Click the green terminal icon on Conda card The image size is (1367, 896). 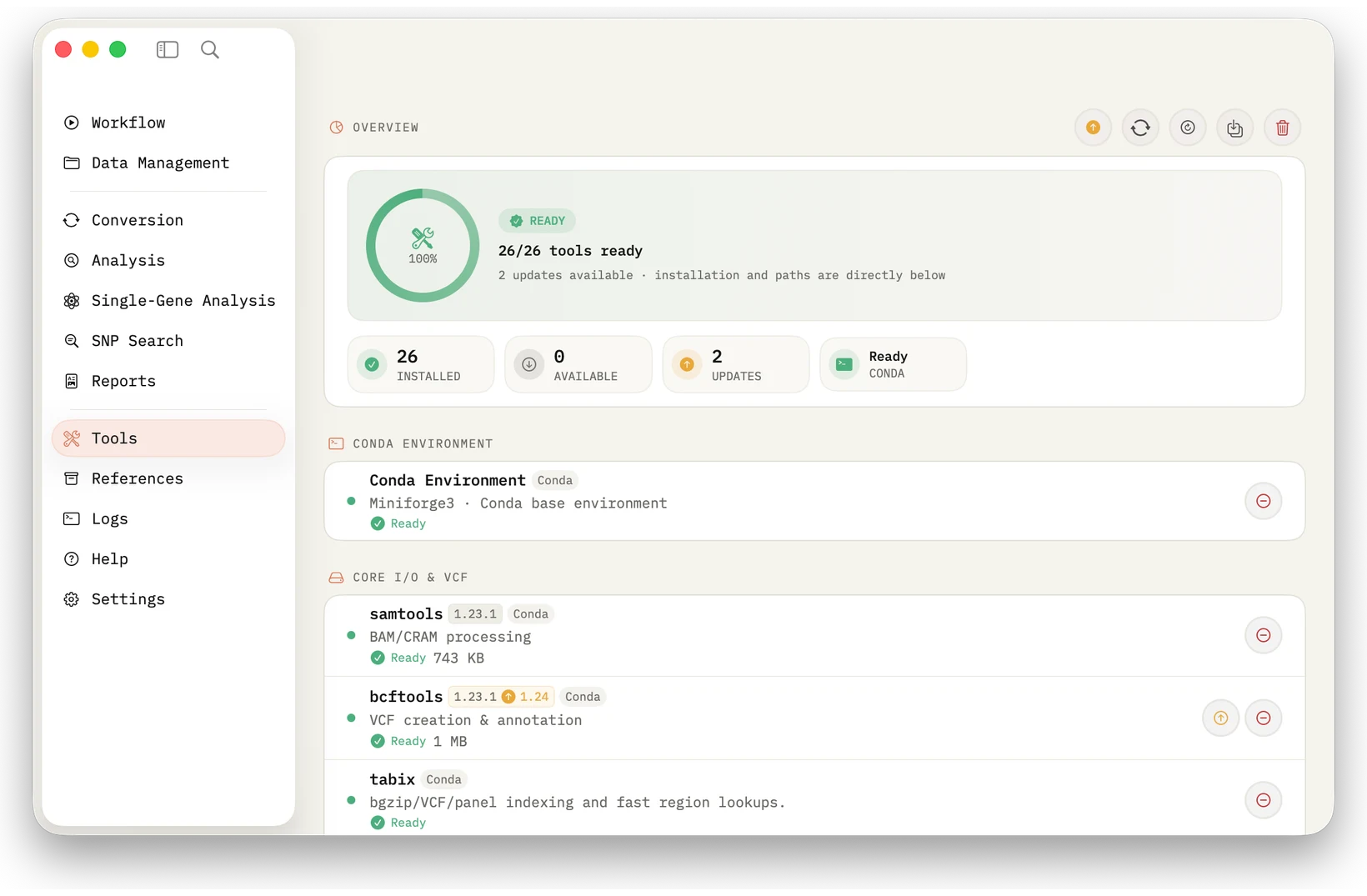[x=844, y=364]
